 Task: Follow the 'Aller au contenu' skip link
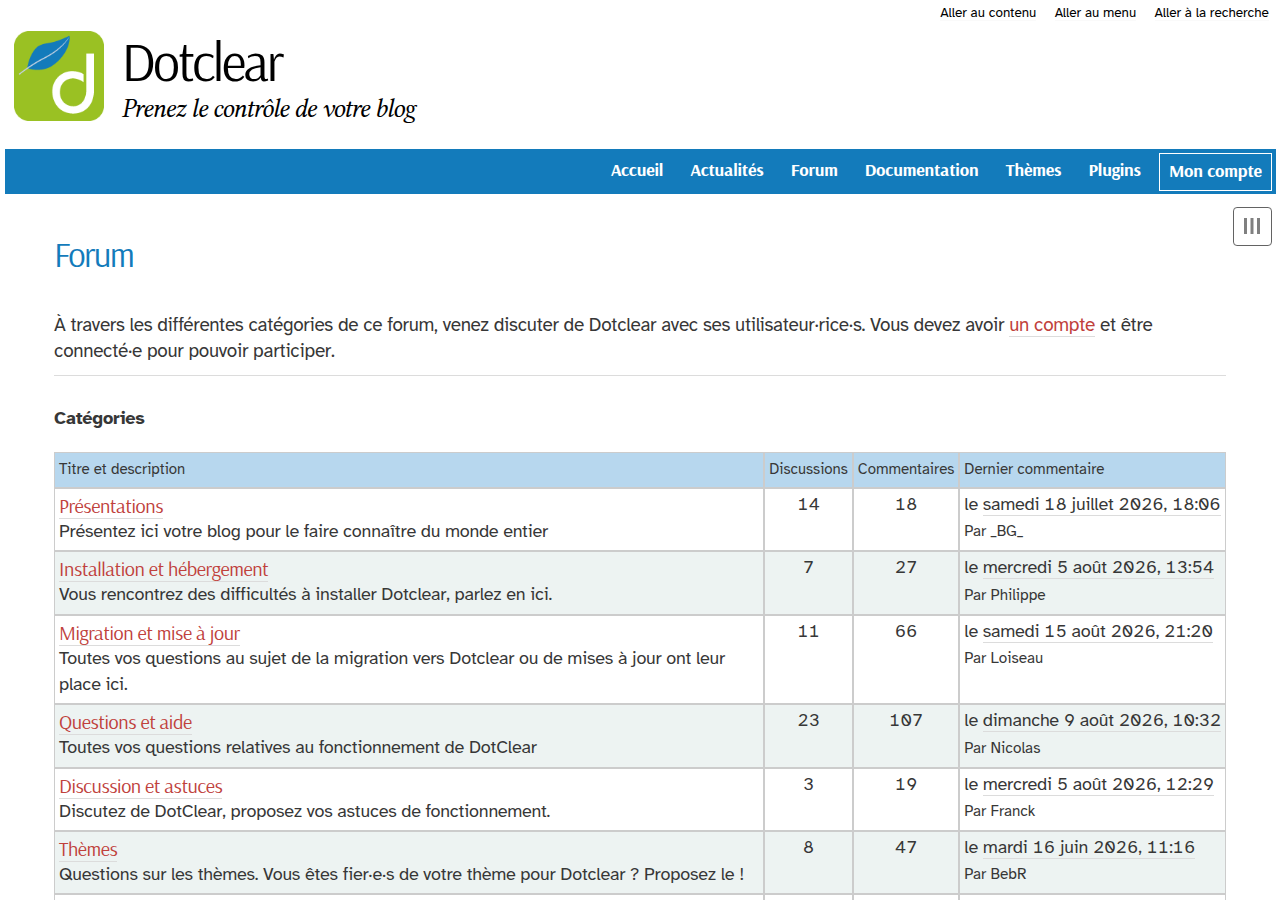tap(988, 13)
